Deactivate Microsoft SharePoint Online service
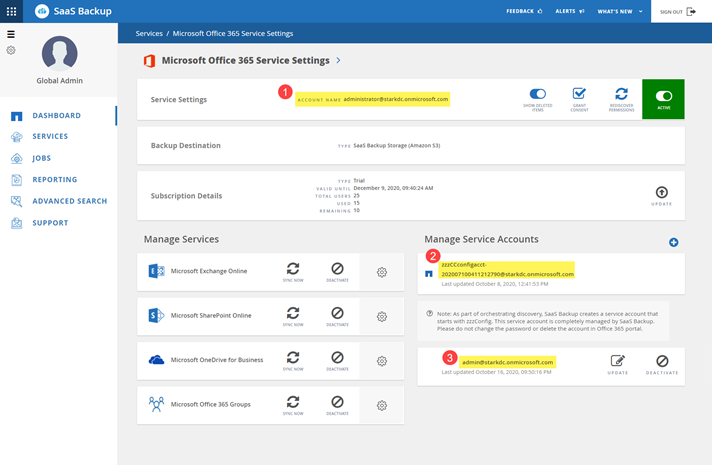The height and width of the screenshot is (466, 712). (x=337, y=315)
